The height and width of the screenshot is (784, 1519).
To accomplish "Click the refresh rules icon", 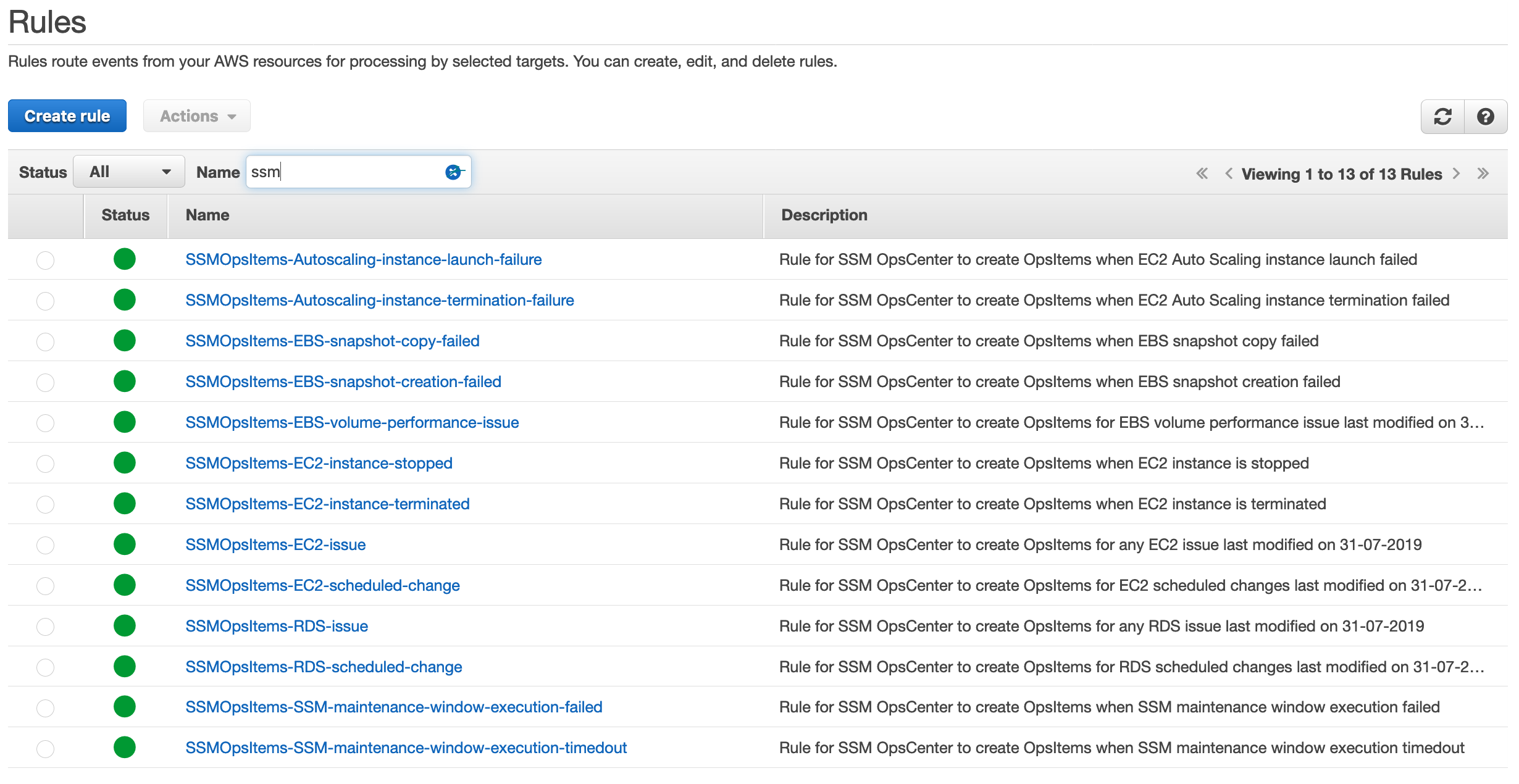I will click(x=1442, y=117).
